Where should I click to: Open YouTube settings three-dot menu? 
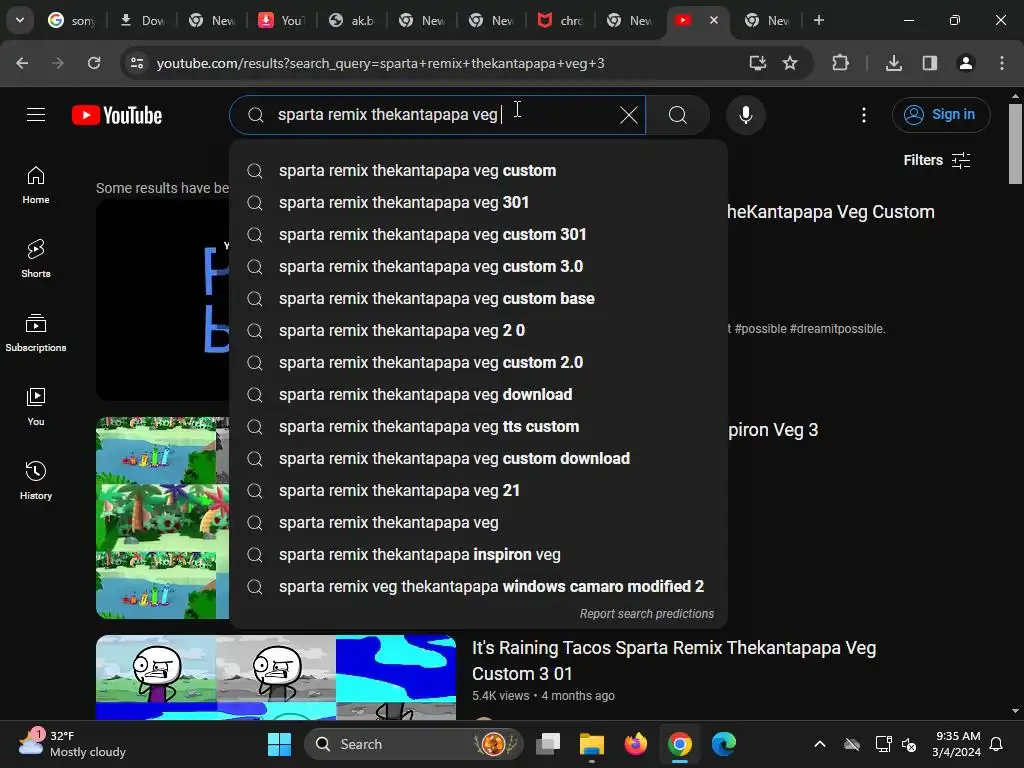coord(863,115)
